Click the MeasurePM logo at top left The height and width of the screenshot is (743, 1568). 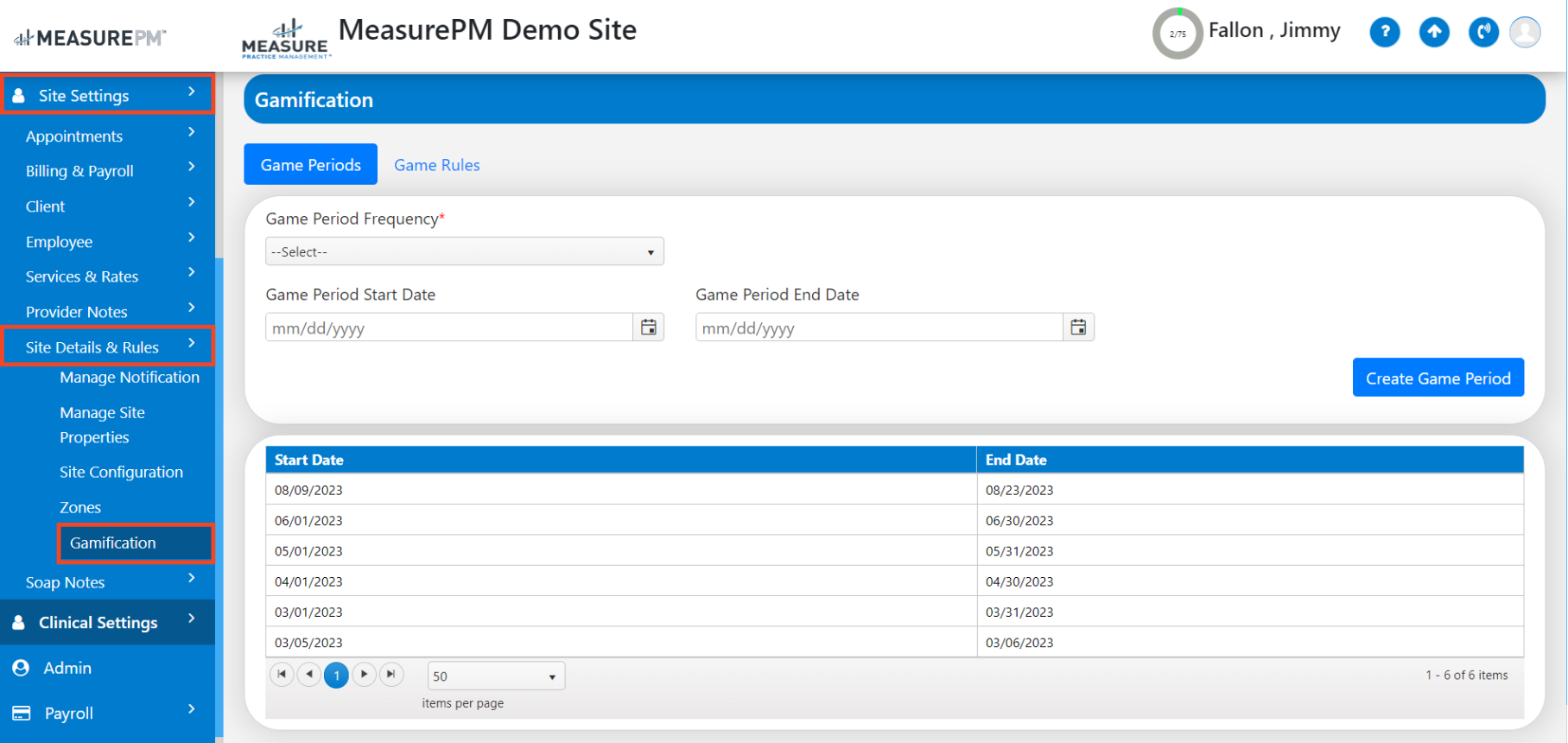(90, 37)
